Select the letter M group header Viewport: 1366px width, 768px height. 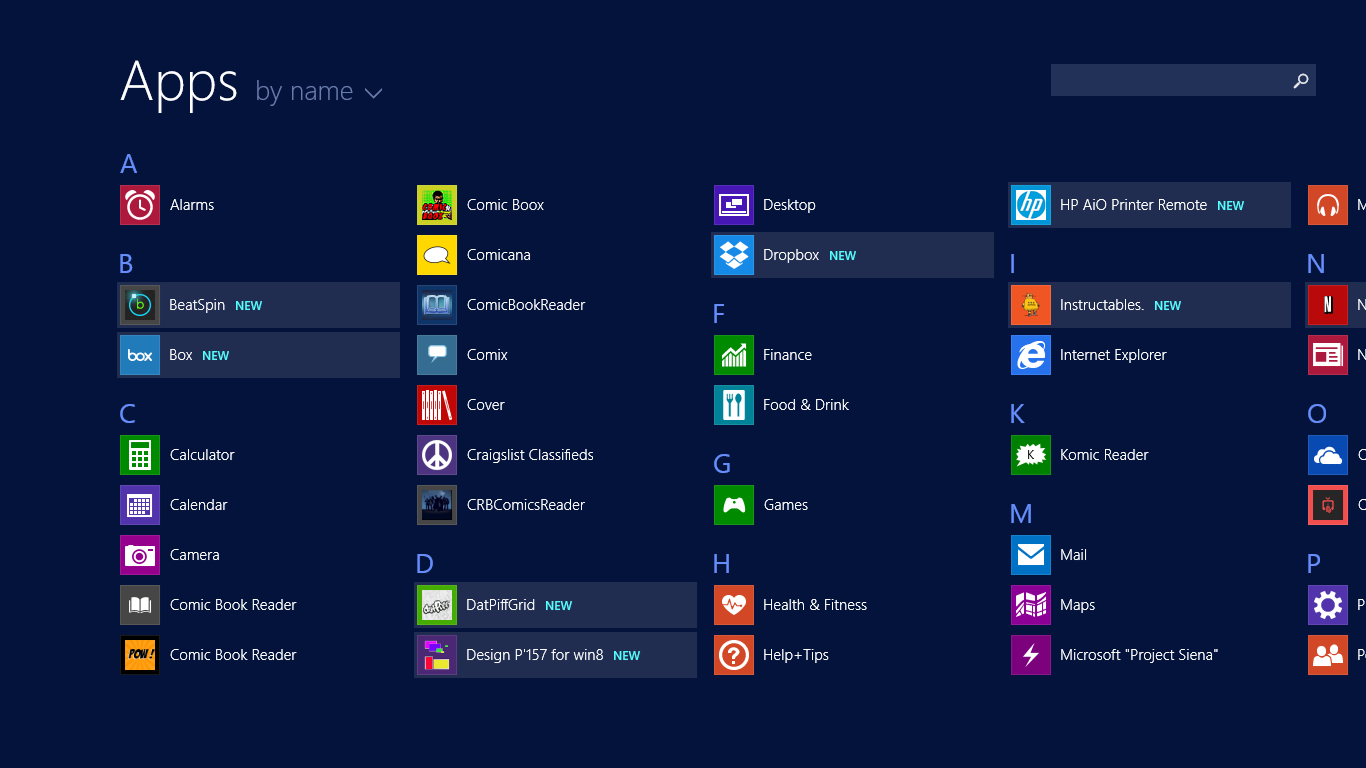(x=1021, y=514)
